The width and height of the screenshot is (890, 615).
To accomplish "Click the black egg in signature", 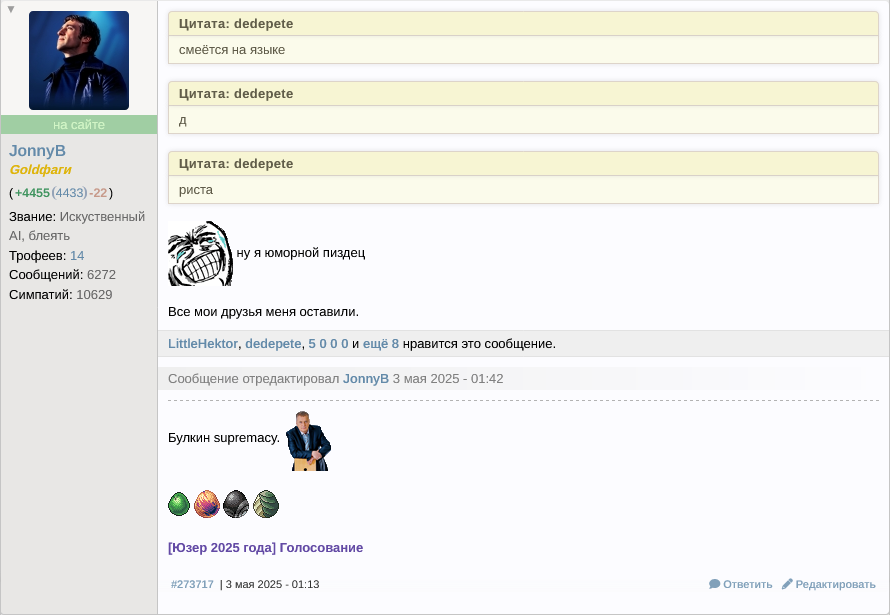I will [x=236, y=504].
